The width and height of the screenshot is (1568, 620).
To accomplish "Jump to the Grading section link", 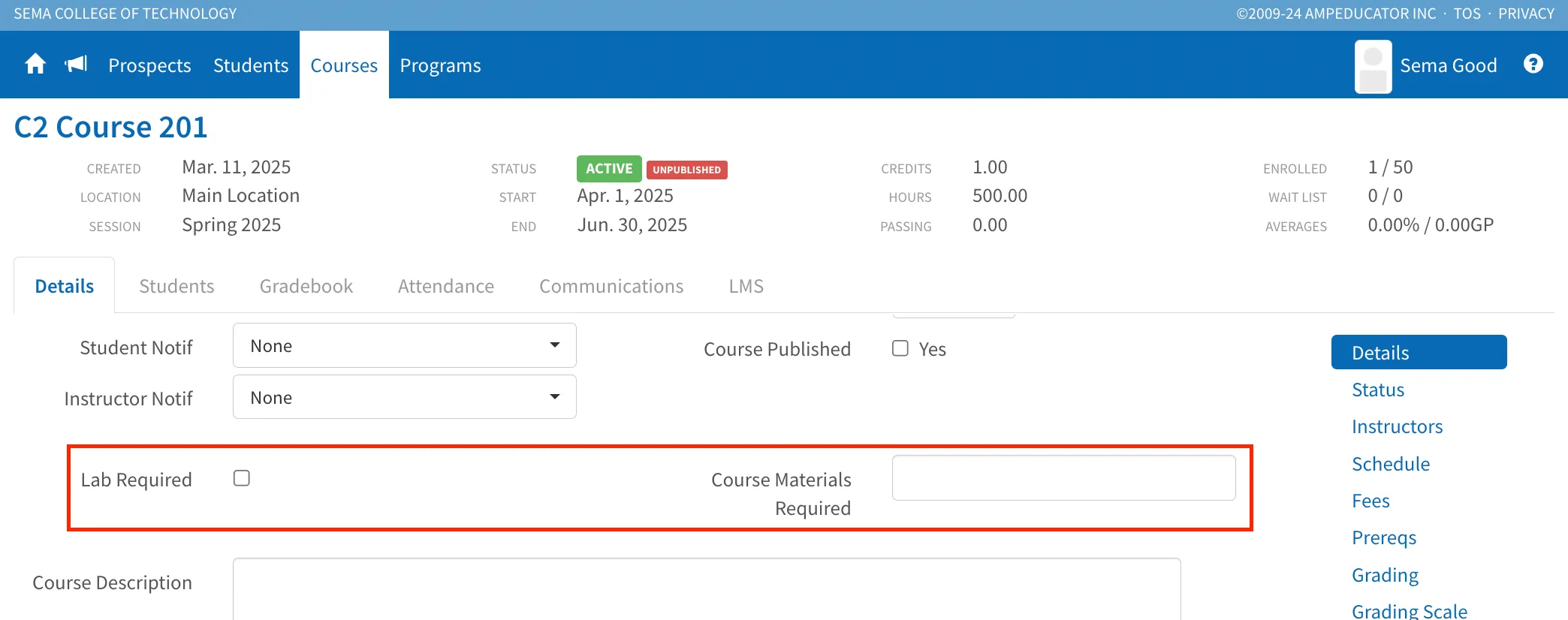I will pyautogui.click(x=1385, y=575).
